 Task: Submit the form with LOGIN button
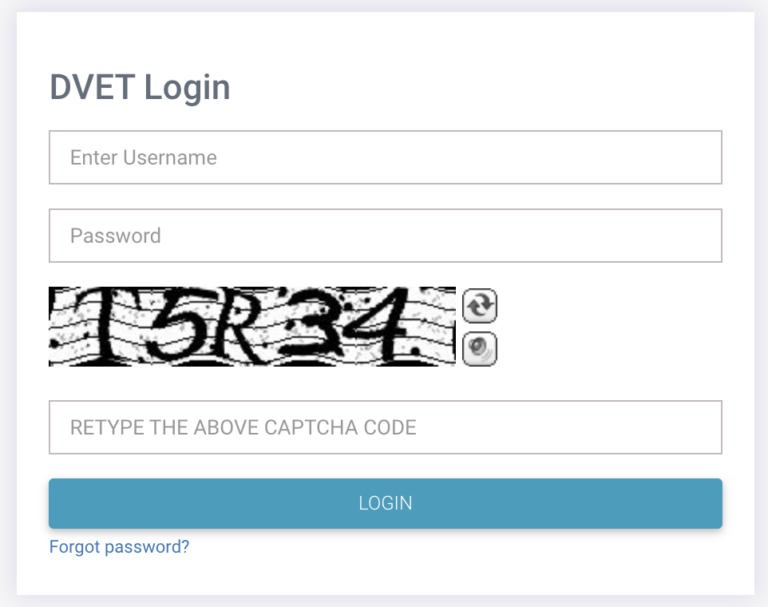pyautogui.click(x=385, y=504)
